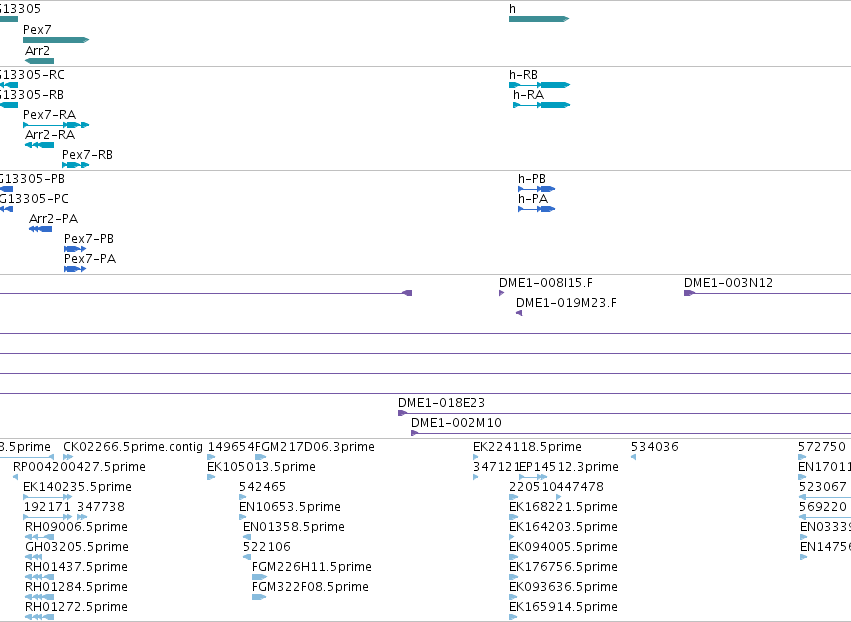Open the FGM217D06.3prime EST
This screenshot has width=851, height=622.
coord(261,457)
